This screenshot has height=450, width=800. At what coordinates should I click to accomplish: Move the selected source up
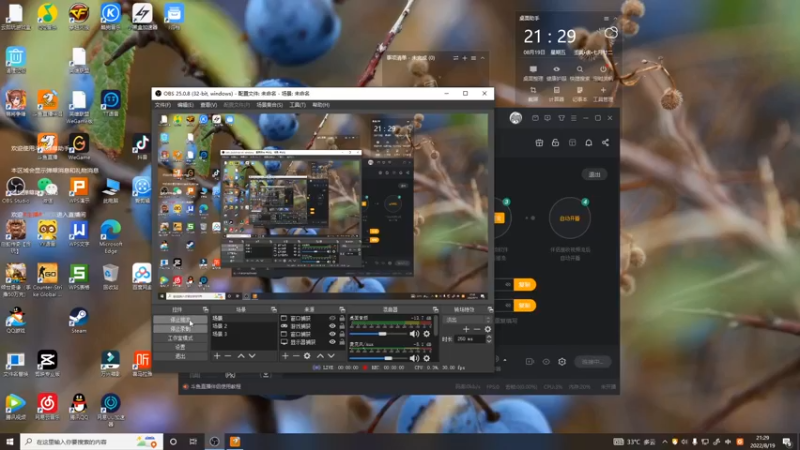click(320, 356)
